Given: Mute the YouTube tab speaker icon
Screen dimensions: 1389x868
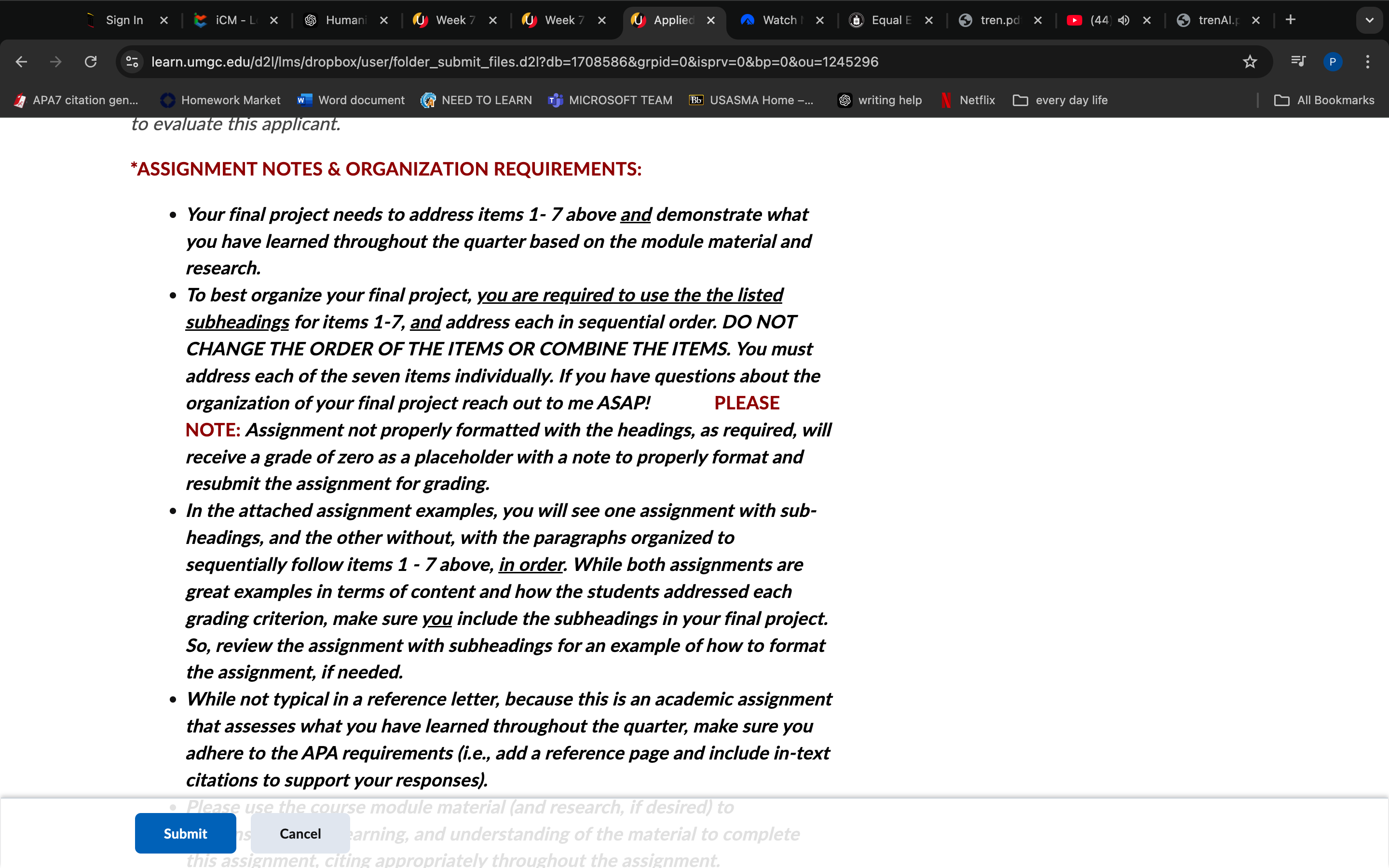Looking at the screenshot, I should pos(1124,20).
